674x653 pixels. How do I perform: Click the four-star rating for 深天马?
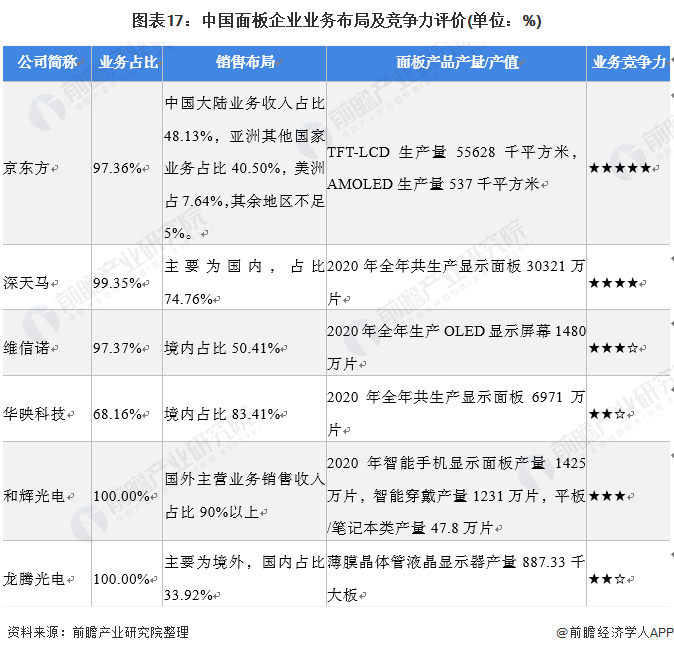(x=613, y=283)
